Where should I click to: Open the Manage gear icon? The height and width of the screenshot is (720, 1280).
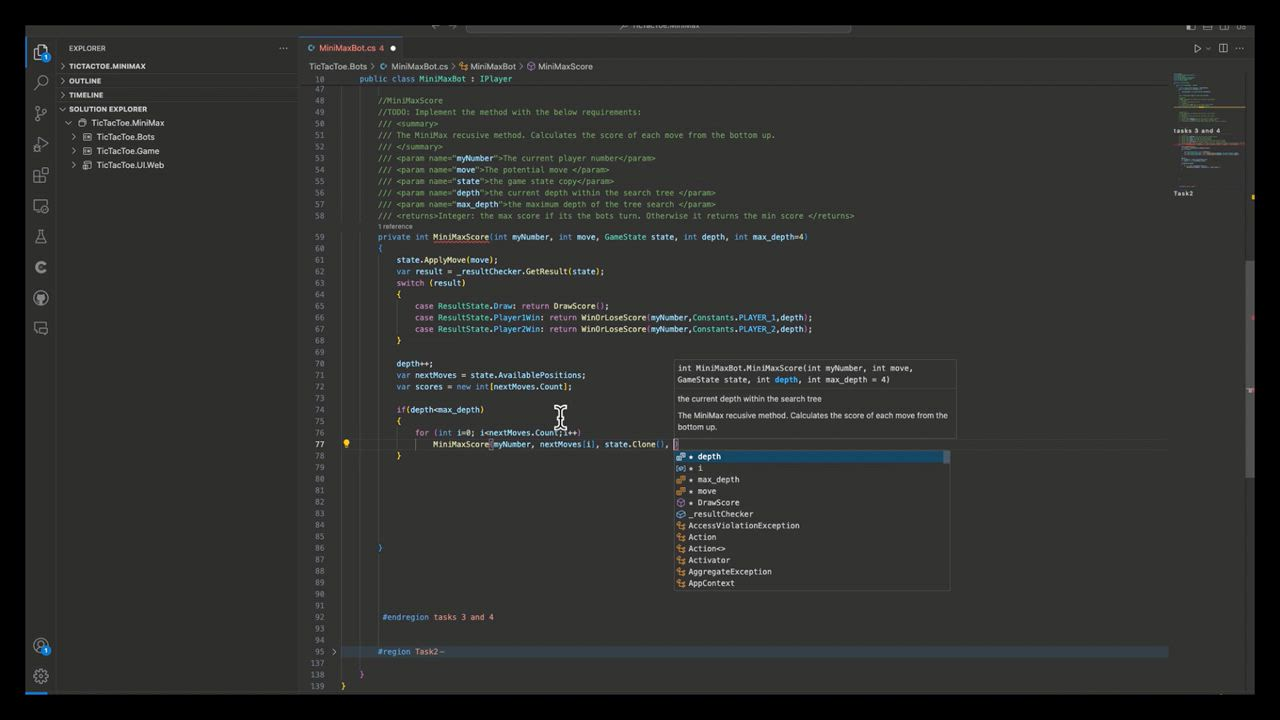pos(41,676)
